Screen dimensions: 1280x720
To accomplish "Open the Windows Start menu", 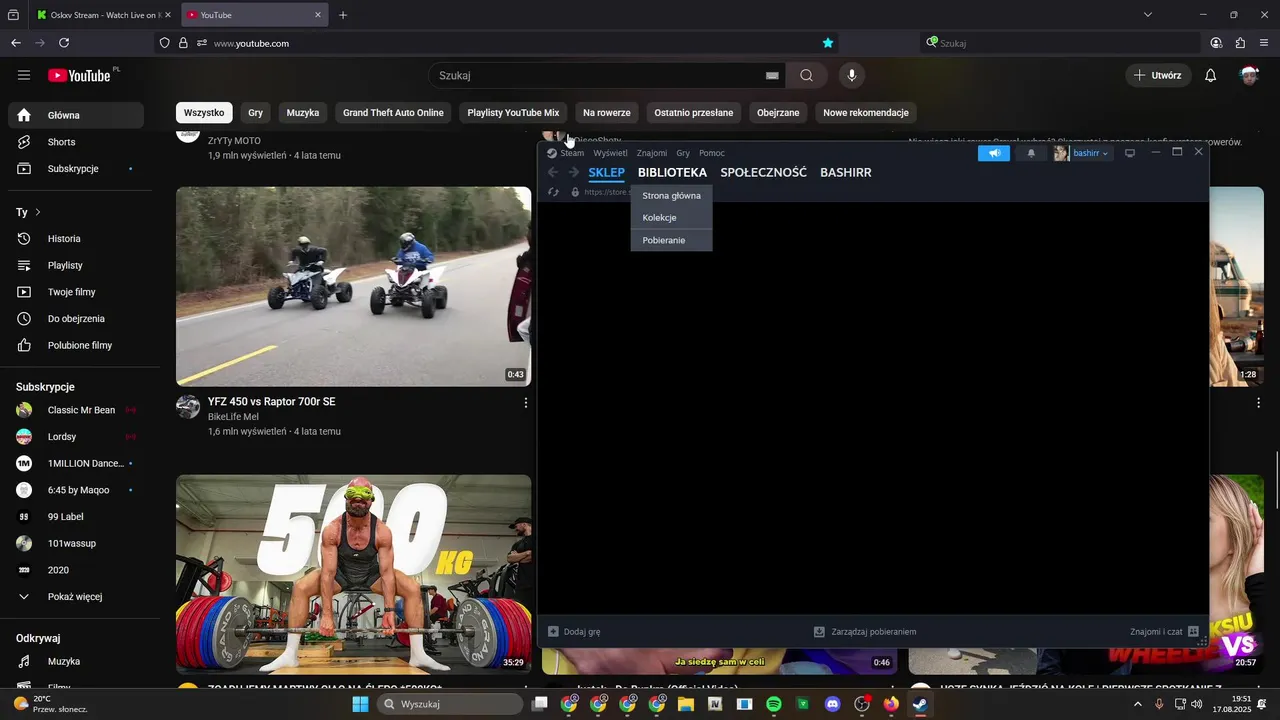I will 360,704.
